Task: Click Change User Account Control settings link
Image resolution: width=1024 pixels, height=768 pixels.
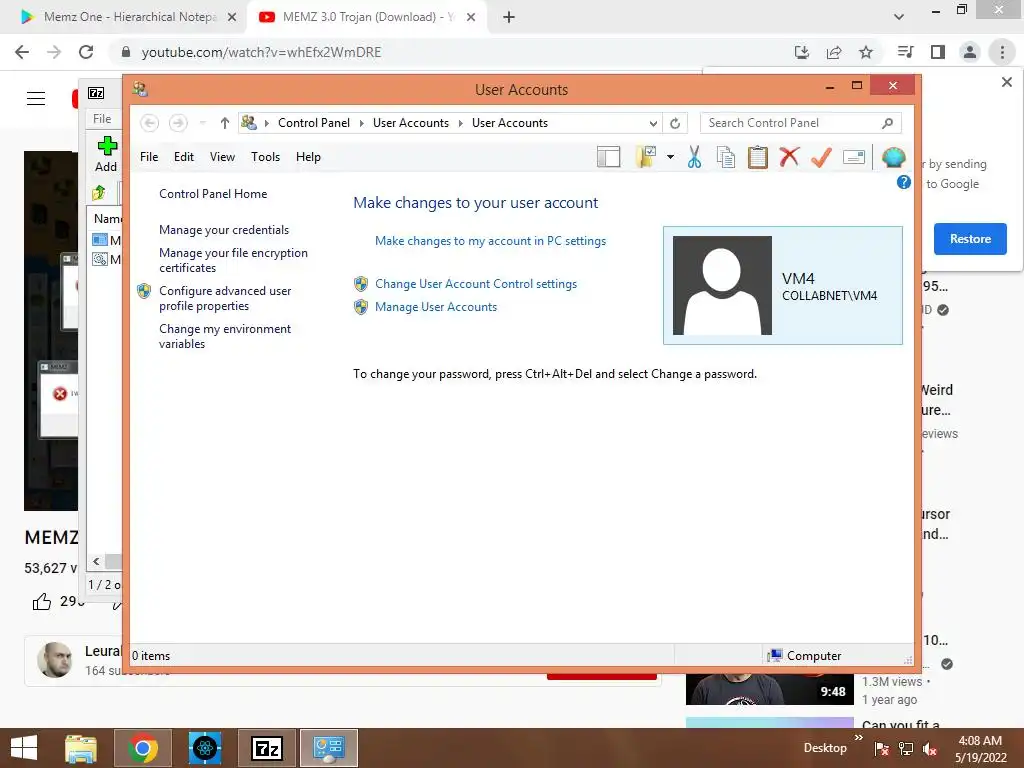Action: click(x=476, y=284)
